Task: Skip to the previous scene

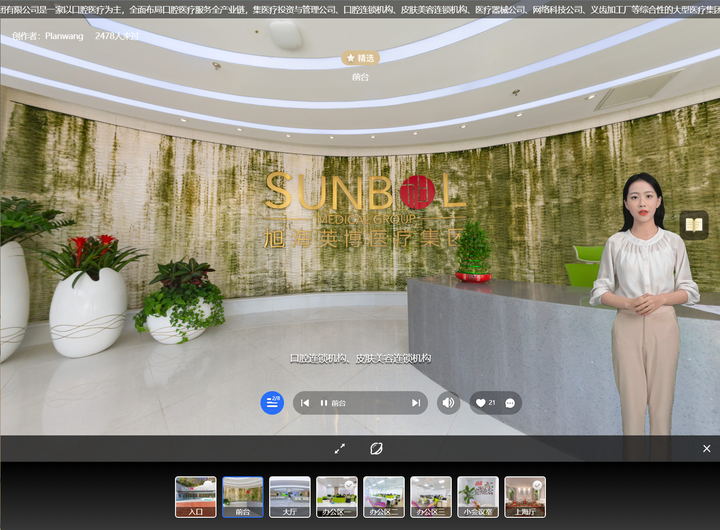Action: pos(305,403)
